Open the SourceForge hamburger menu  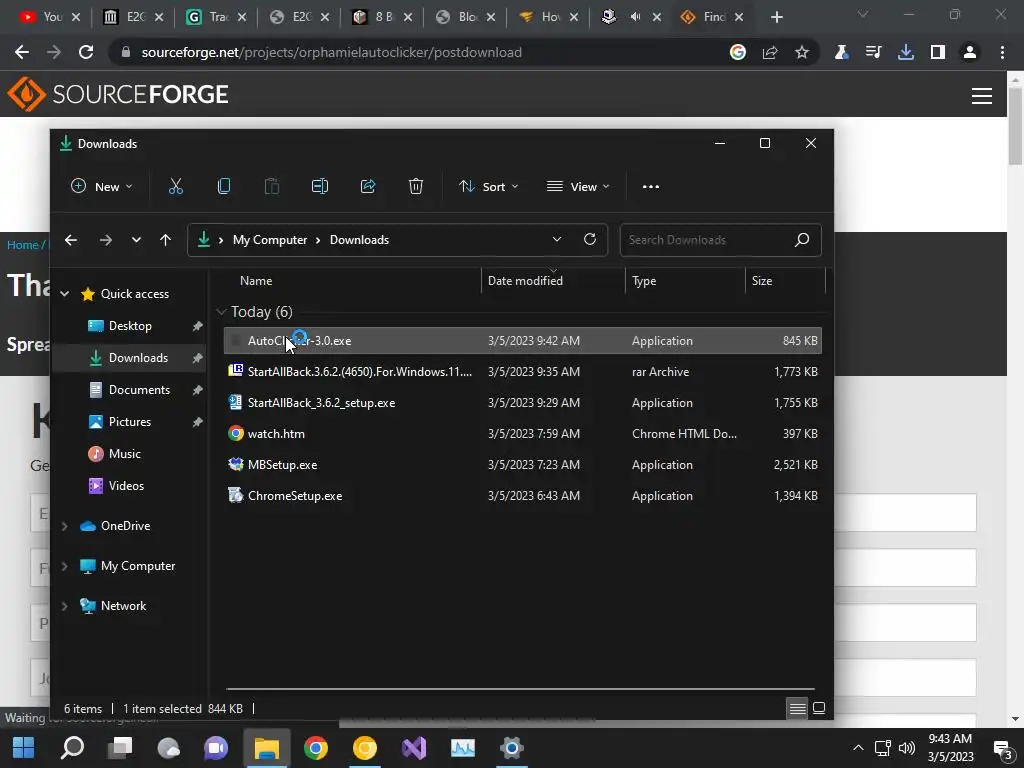[x=982, y=96]
